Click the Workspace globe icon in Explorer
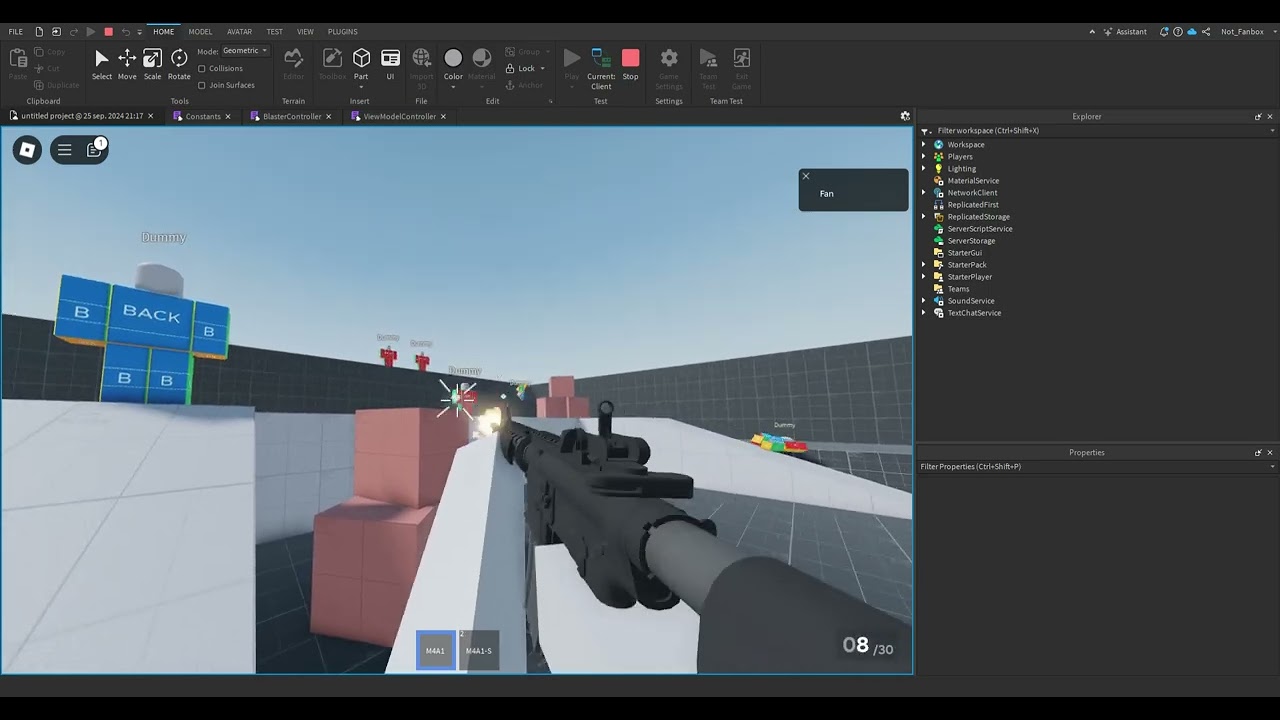Image resolution: width=1280 pixels, height=720 pixels. [938, 145]
